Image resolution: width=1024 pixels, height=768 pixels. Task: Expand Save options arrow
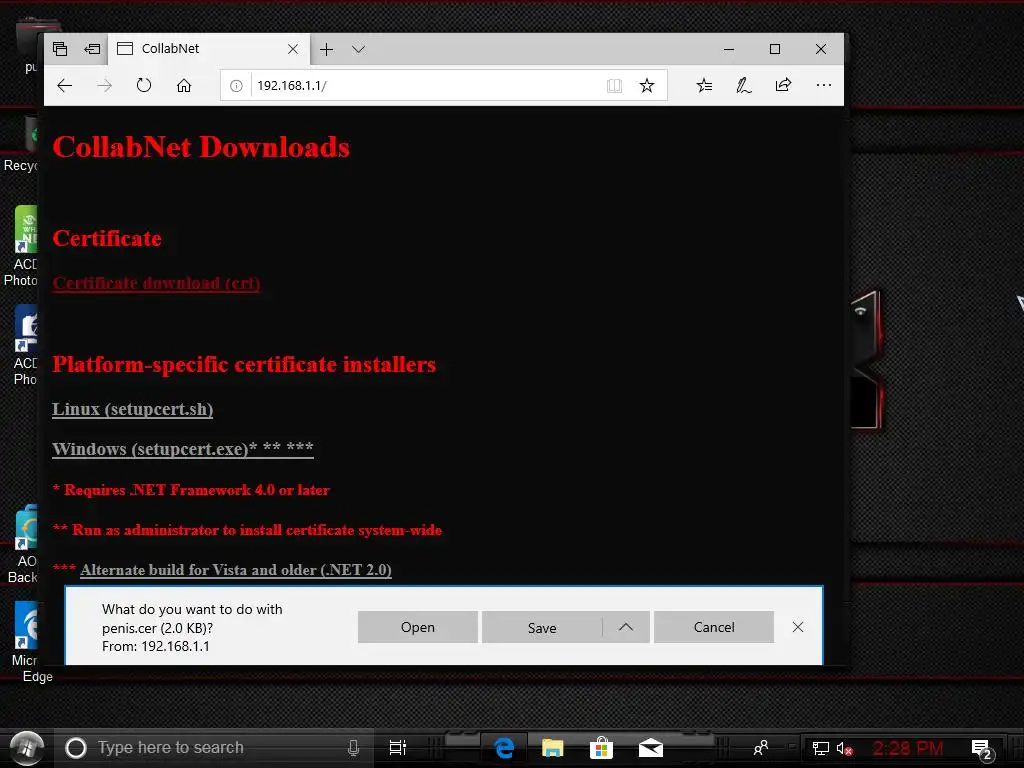point(626,627)
